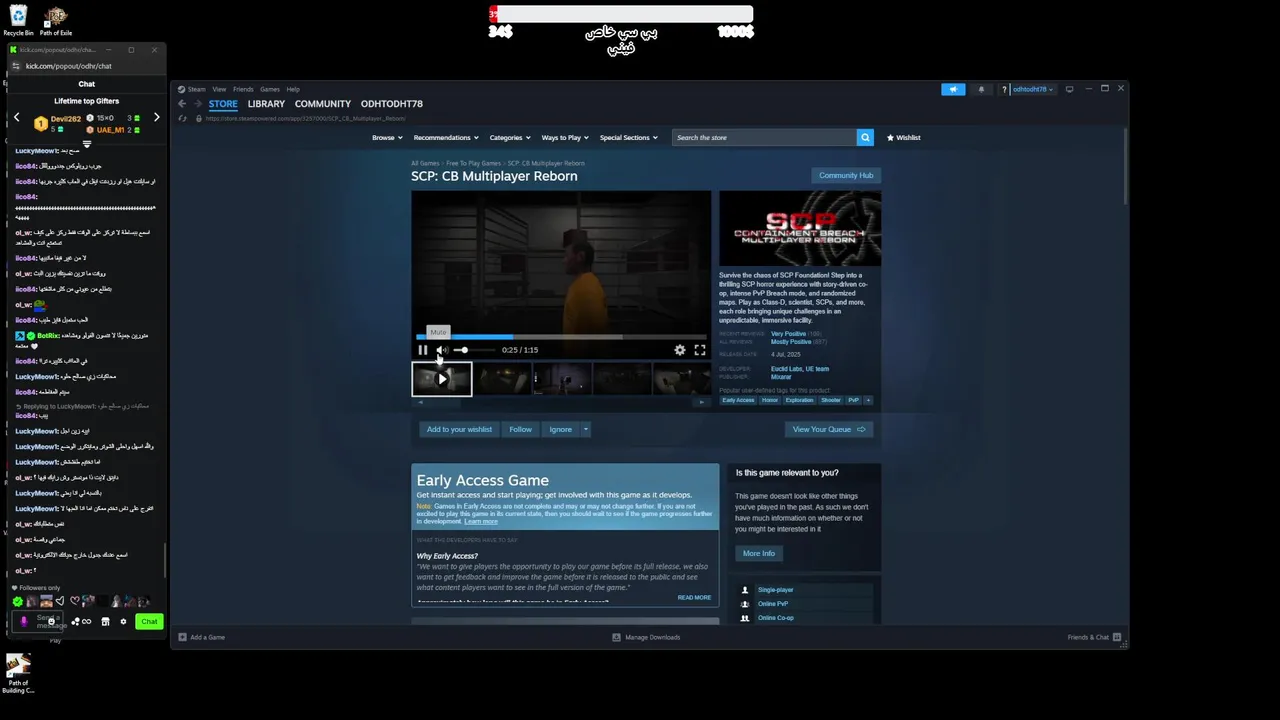
Task: Click READ MORE in Early Access box
Action: pos(694,597)
